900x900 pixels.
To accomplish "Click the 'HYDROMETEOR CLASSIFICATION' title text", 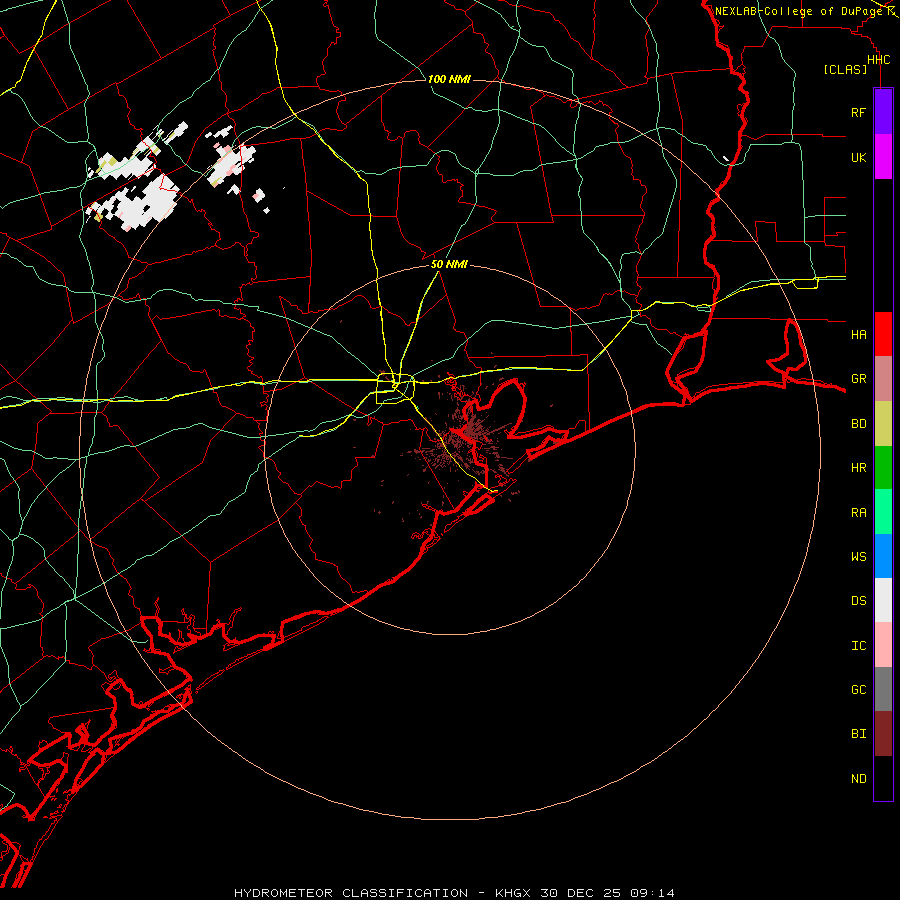I will 351,893.
